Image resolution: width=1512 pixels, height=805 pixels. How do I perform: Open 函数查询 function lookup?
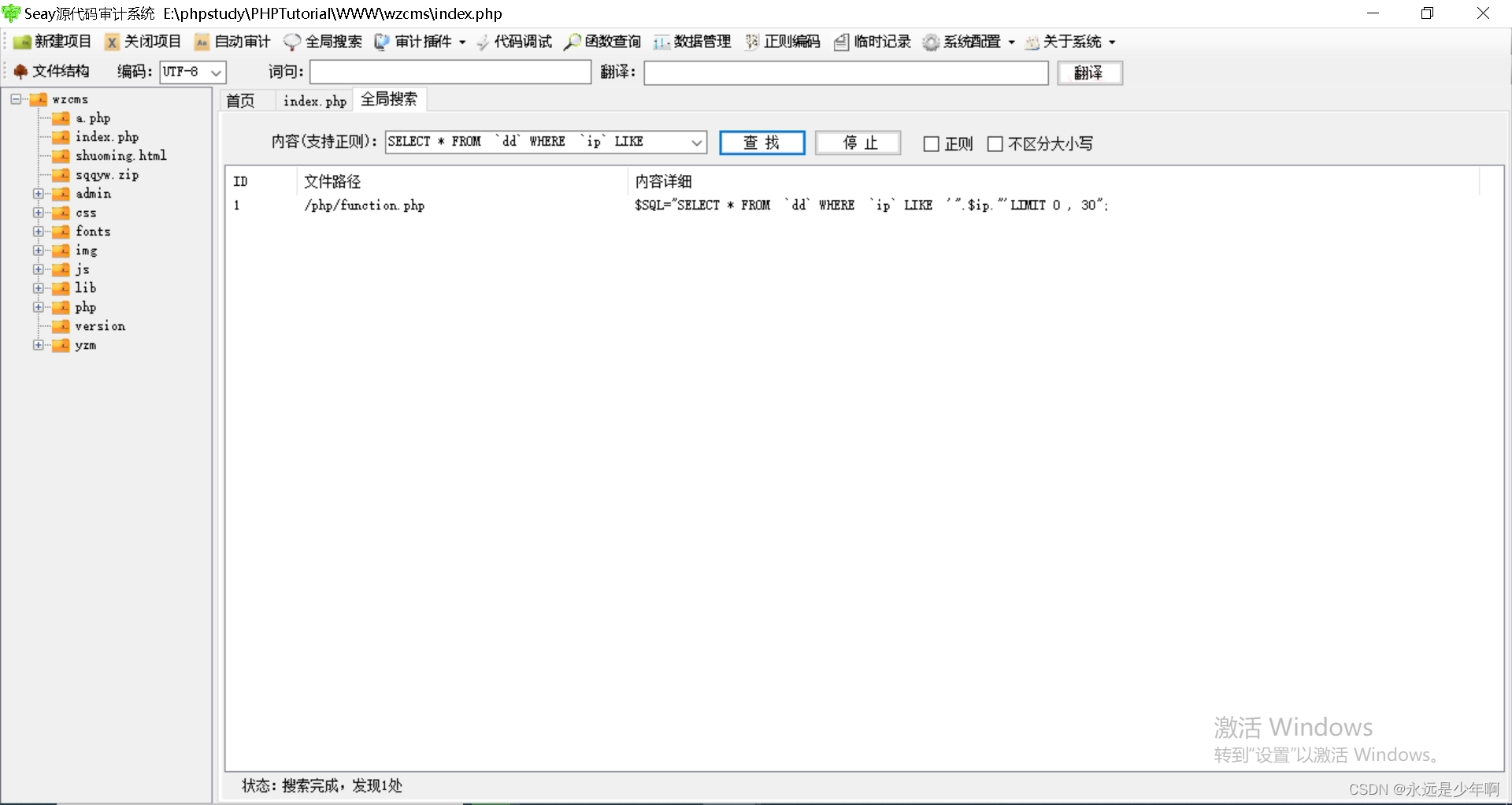[611, 42]
